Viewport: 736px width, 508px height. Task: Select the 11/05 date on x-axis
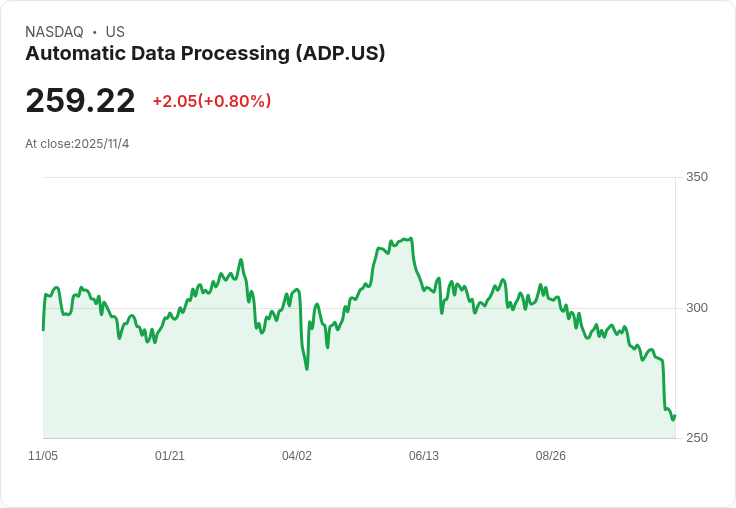coord(43,456)
